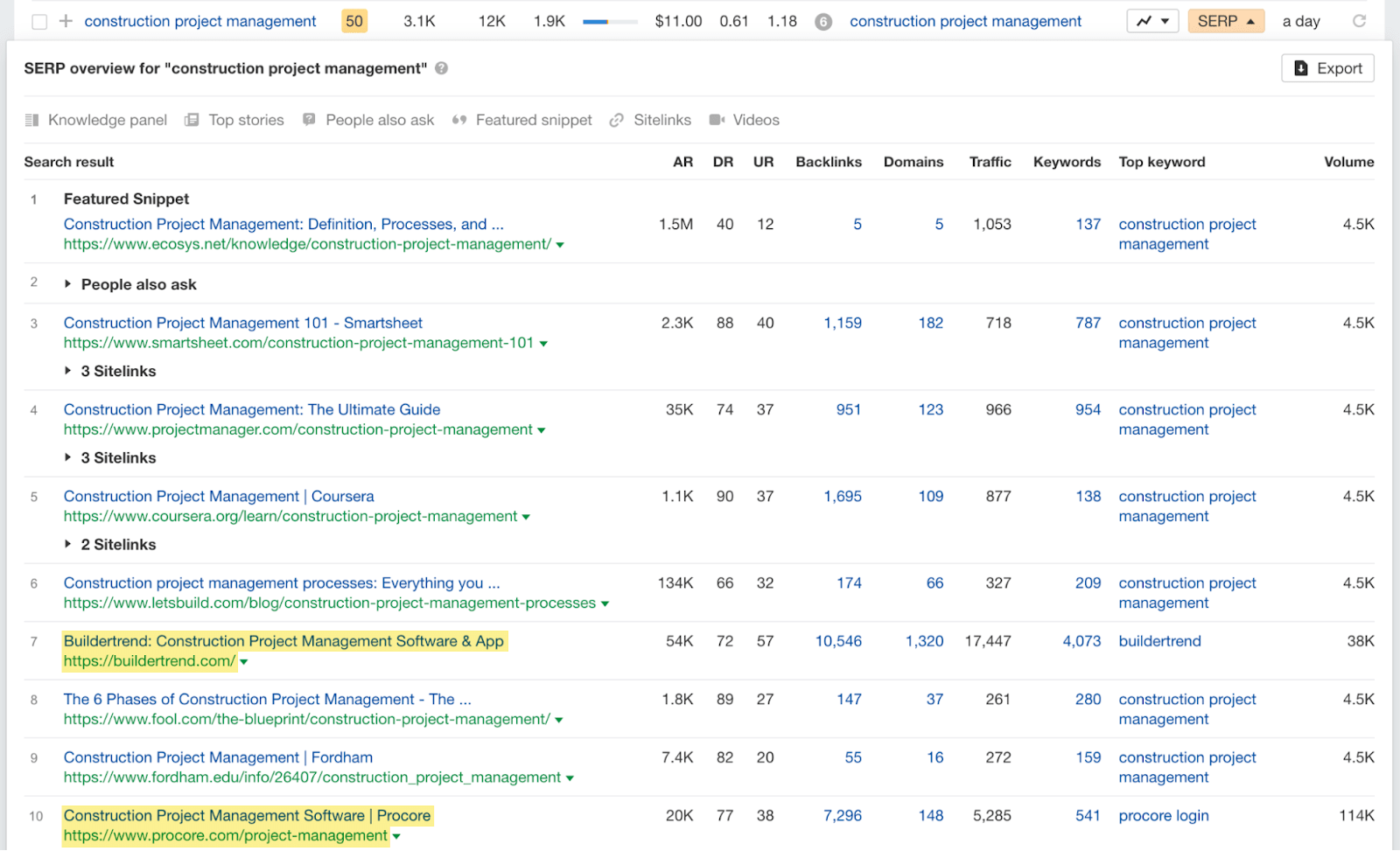The height and width of the screenshot is (851, 1400).
Task: Click the 10,546 backlinks count
Action: [x=838, y=640]
